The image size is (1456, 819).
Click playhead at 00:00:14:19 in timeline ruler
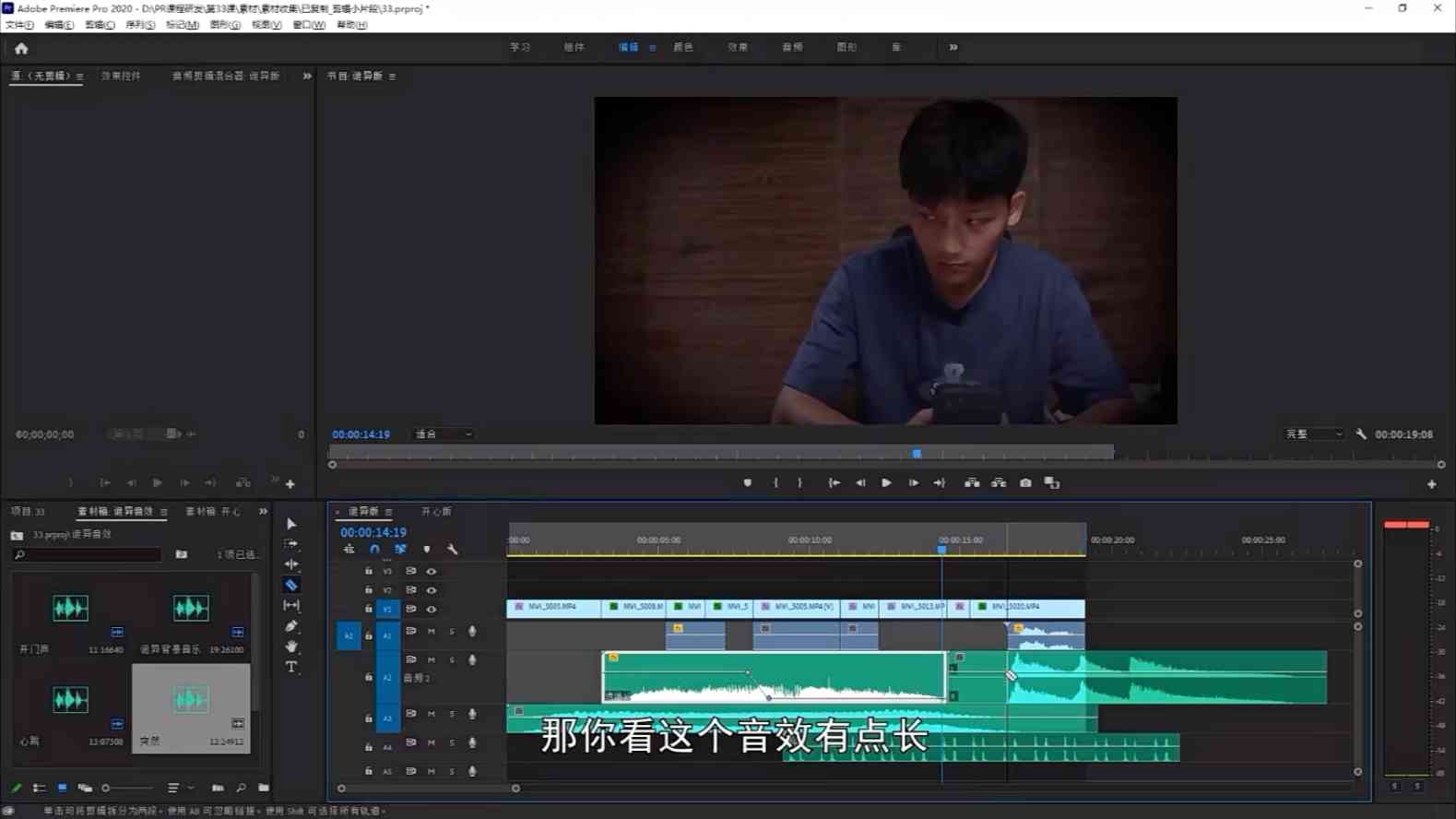coord(941,550)
